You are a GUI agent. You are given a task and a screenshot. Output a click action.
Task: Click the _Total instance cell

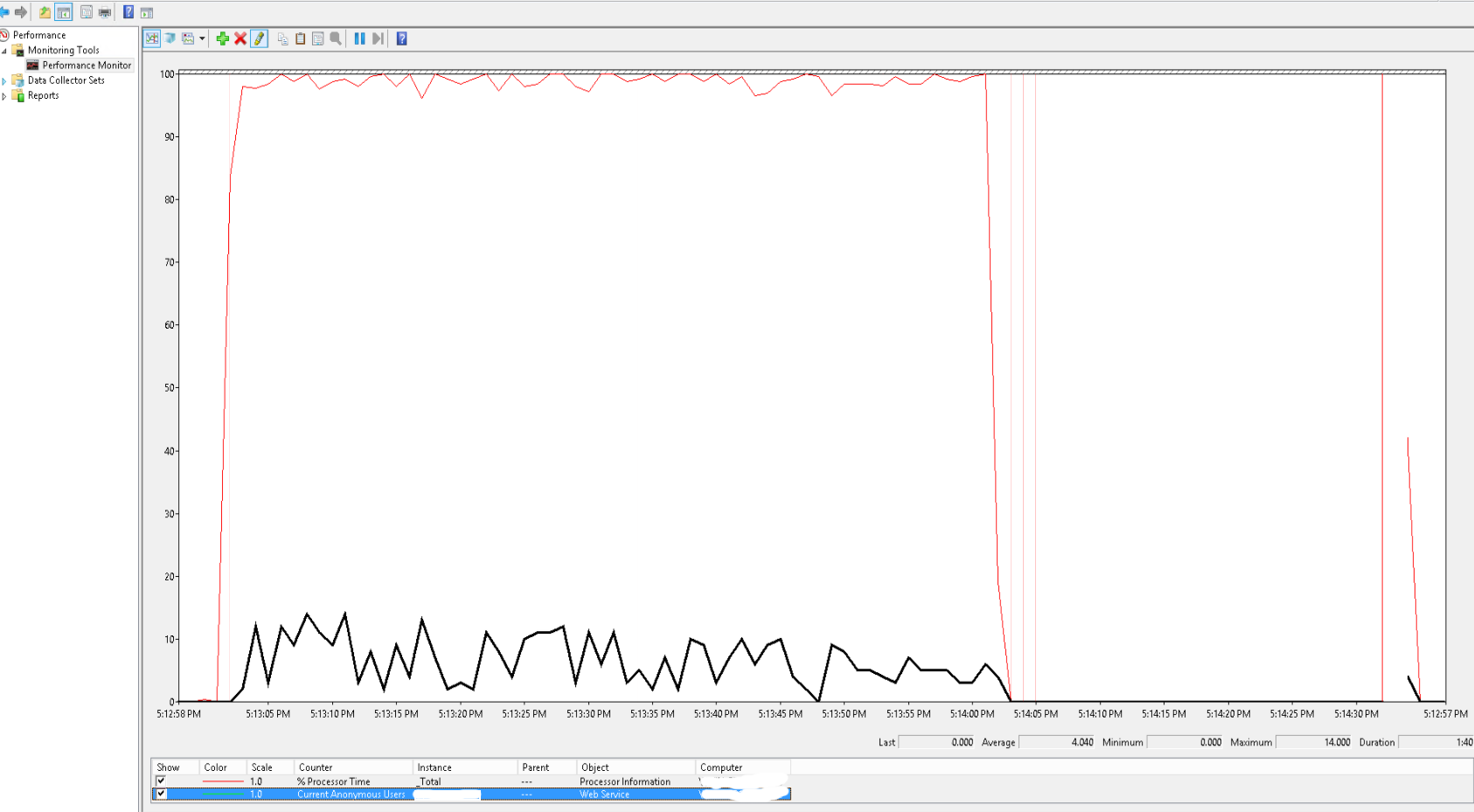pos(429,781)
